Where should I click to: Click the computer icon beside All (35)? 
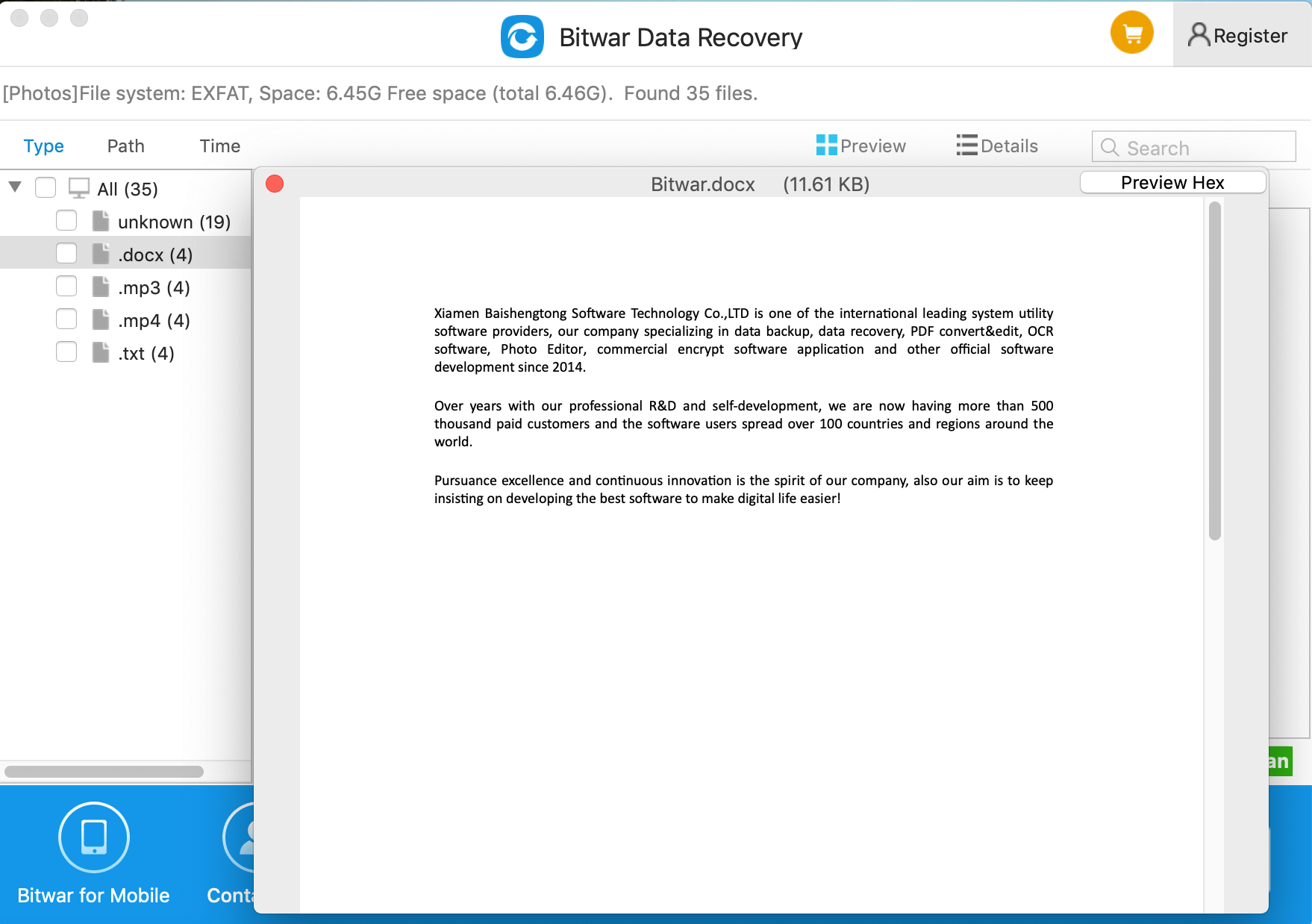pyautogui.click(x=79, y=188)
